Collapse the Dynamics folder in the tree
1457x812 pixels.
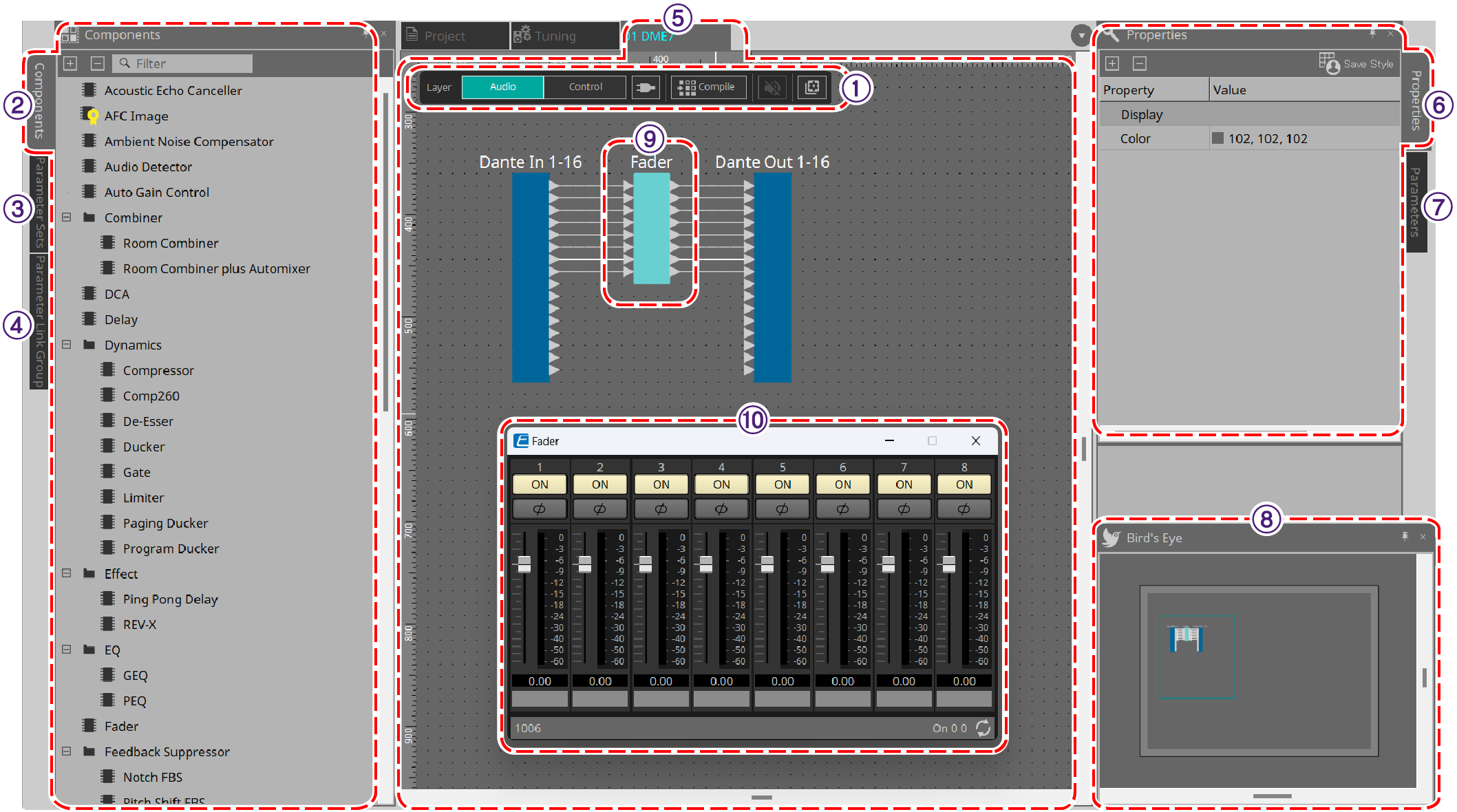(x=67, y=344)
